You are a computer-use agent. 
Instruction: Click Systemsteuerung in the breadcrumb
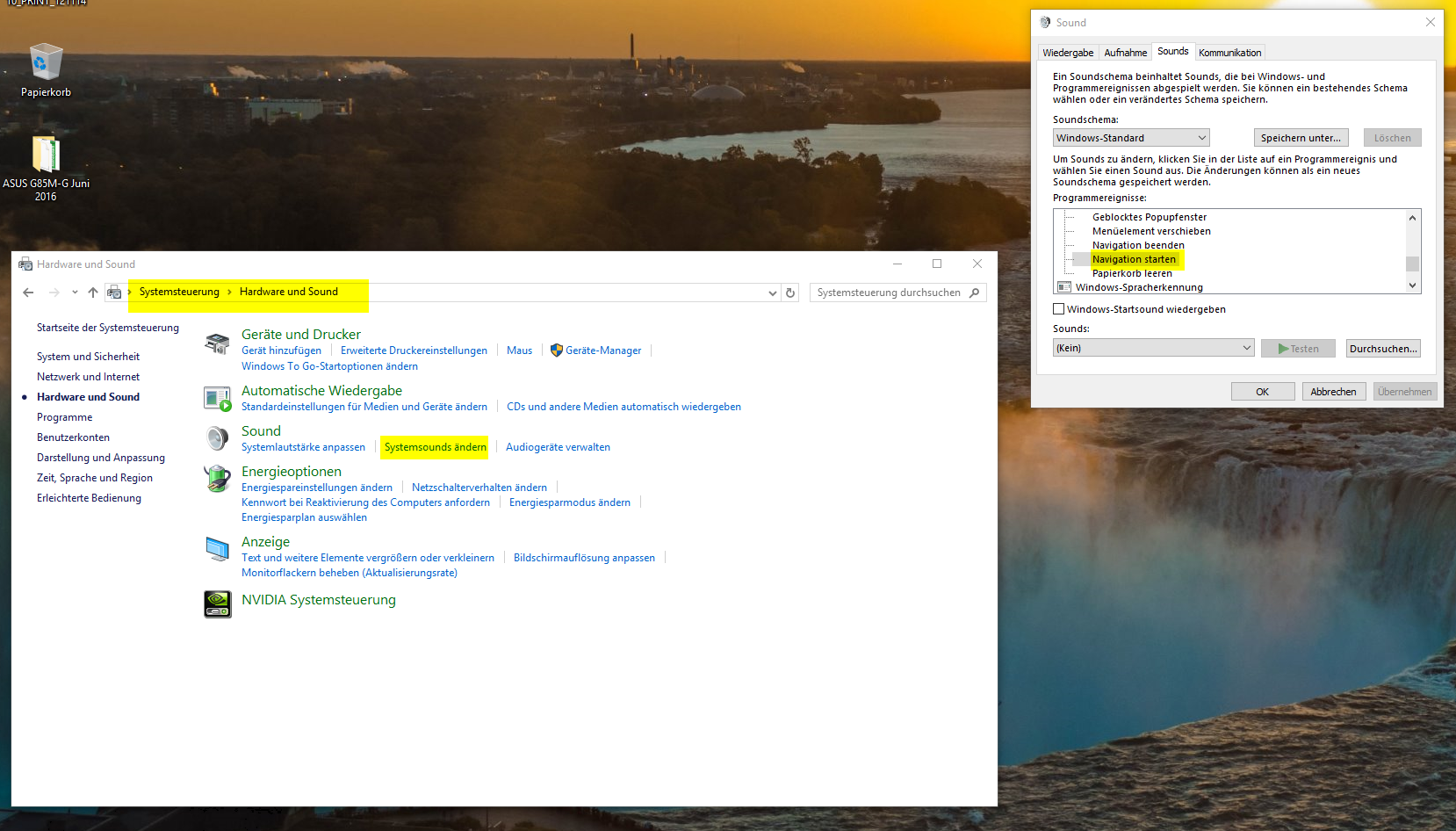tap(179, 292)
